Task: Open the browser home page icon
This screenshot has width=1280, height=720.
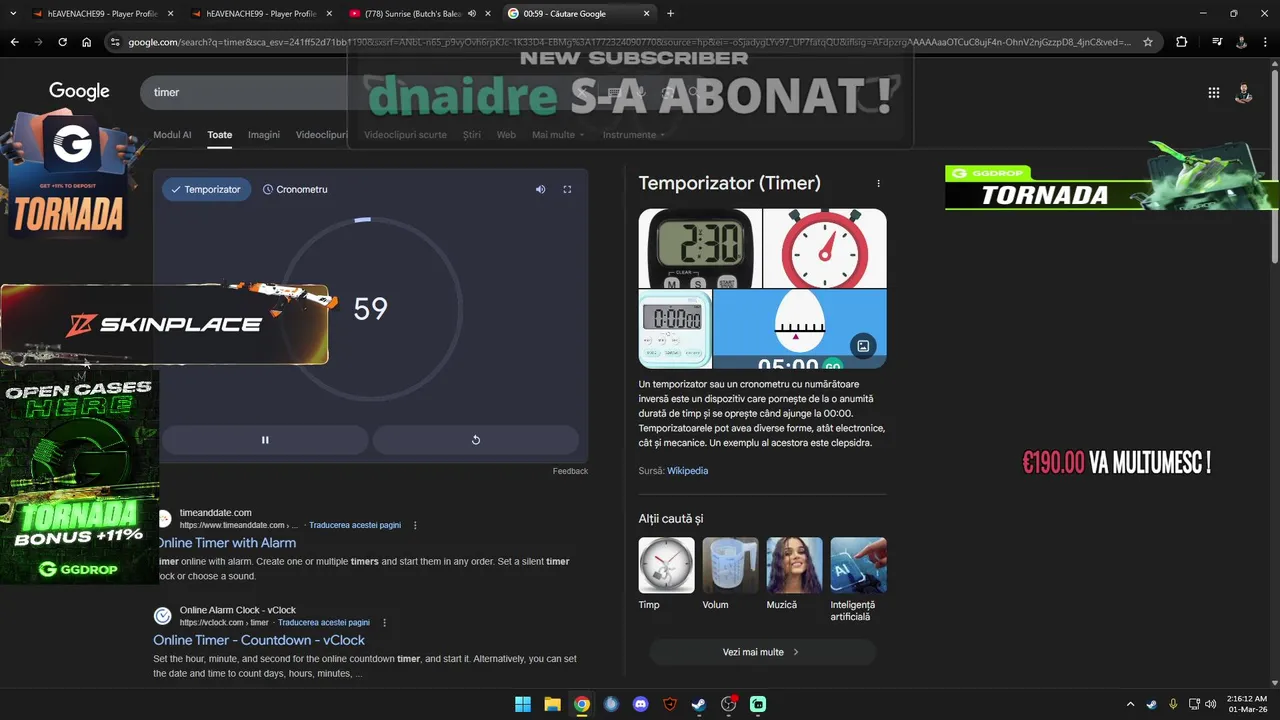Action: (x=87, y=42)
